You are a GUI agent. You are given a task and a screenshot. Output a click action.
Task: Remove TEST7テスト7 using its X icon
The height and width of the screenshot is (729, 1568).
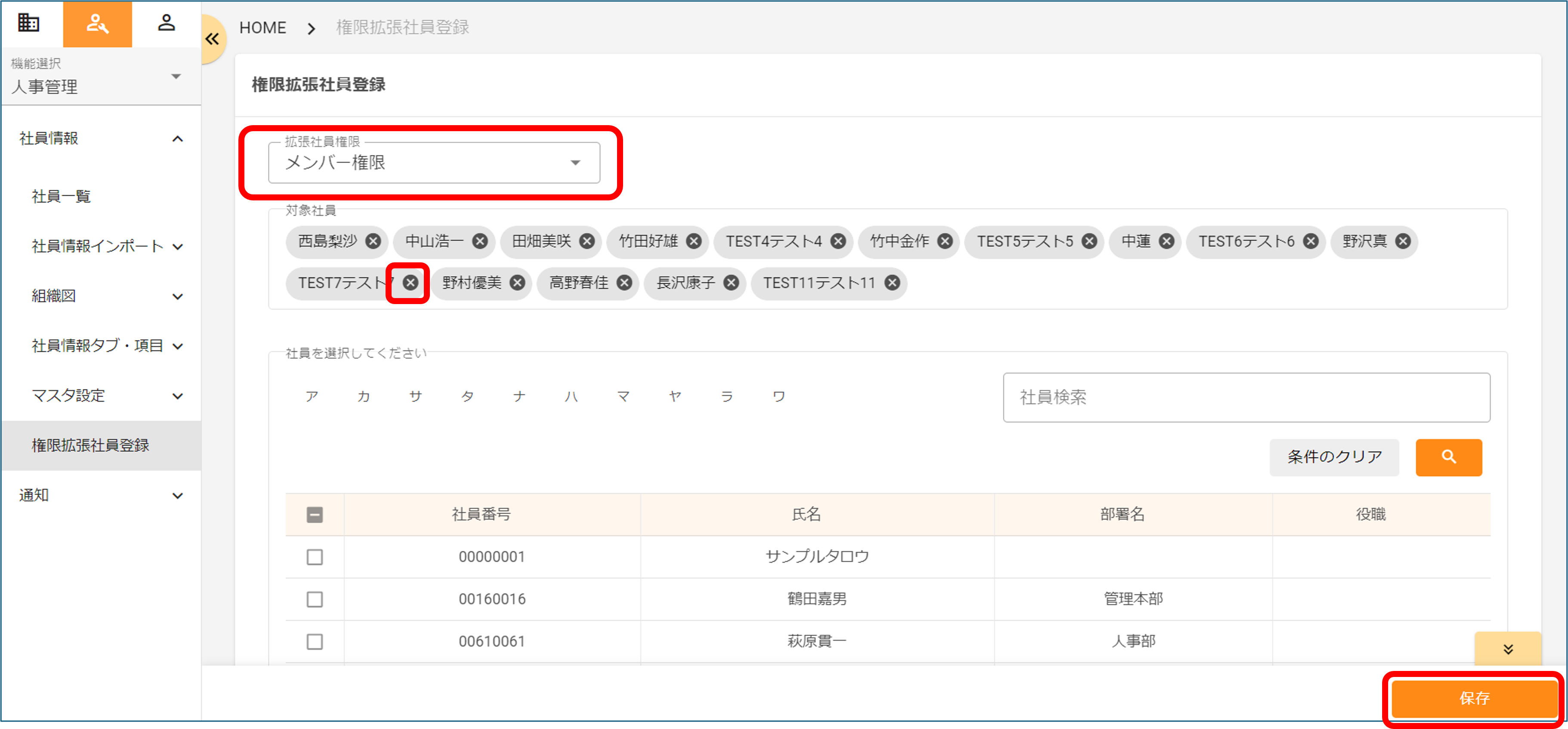(410, 282)
